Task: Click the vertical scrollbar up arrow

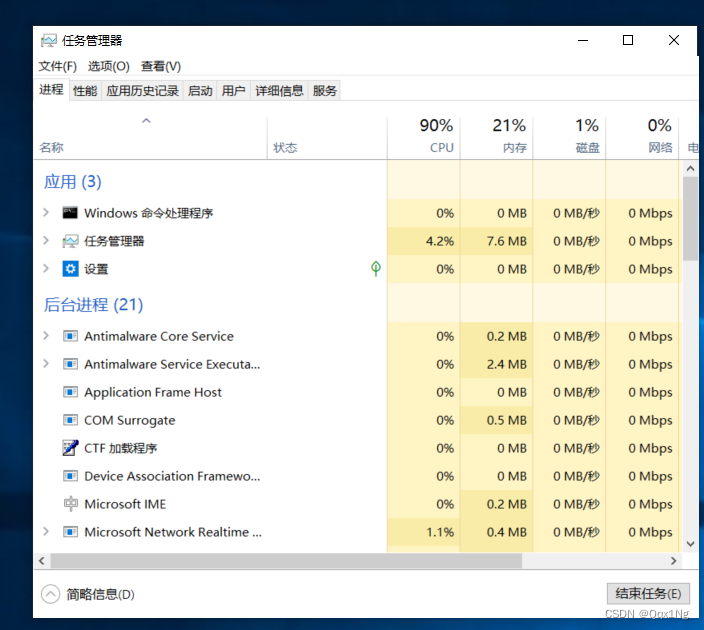Action: tap(690, 169)
